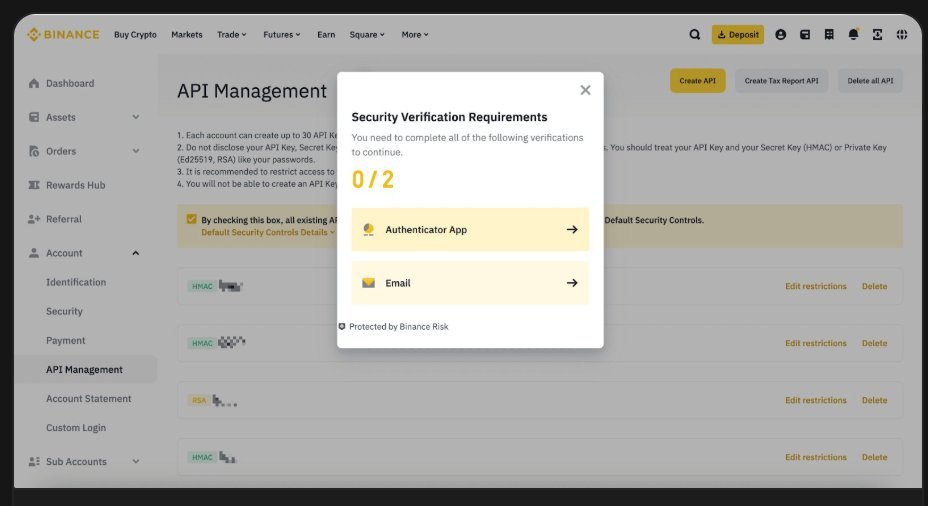This screenshot has height=506, width=928.
Task: Go to Identification in the sidebar
Action: click(x=76, y=282)
